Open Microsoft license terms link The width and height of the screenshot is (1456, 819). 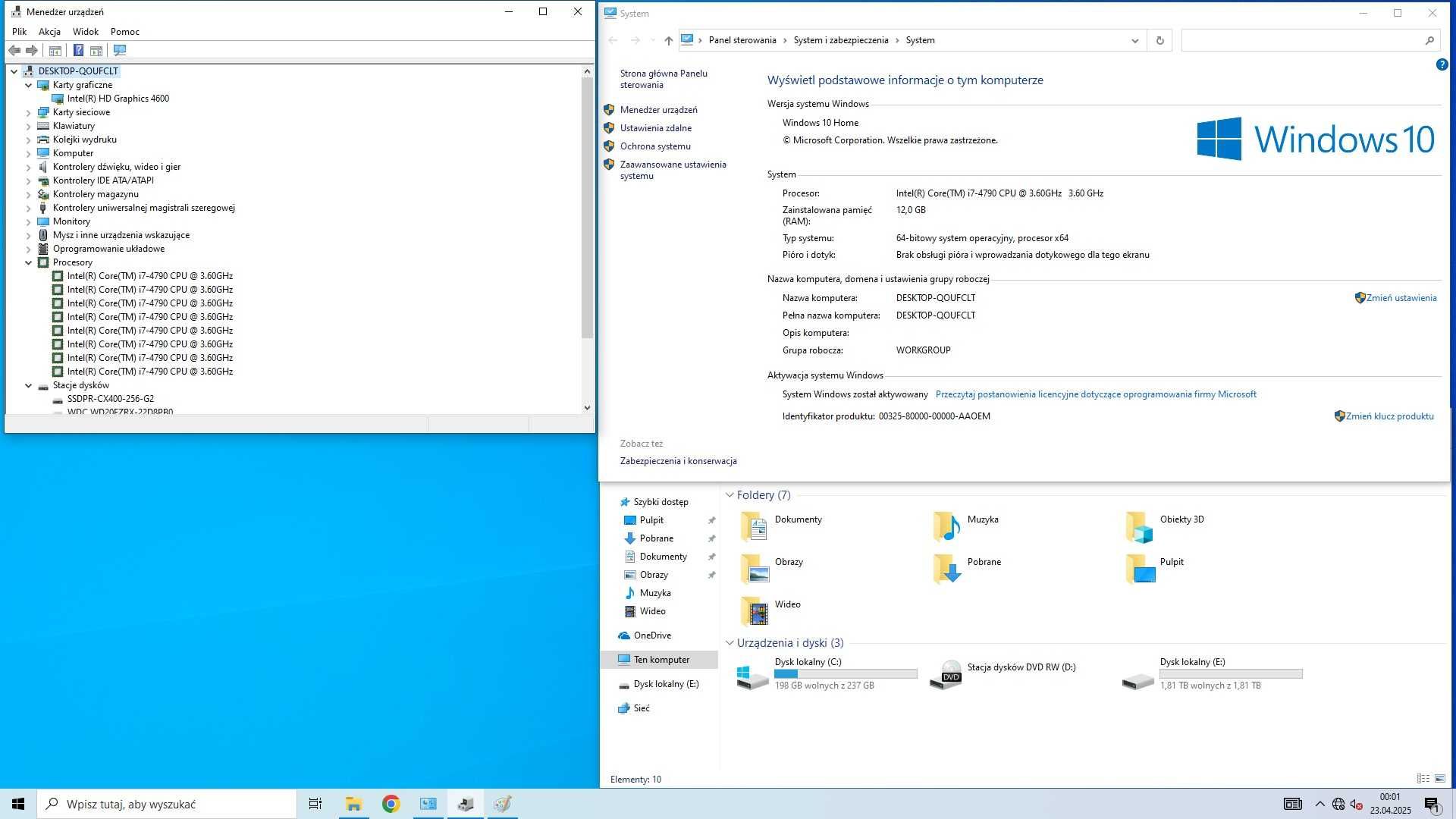(x=1096, y=394)
